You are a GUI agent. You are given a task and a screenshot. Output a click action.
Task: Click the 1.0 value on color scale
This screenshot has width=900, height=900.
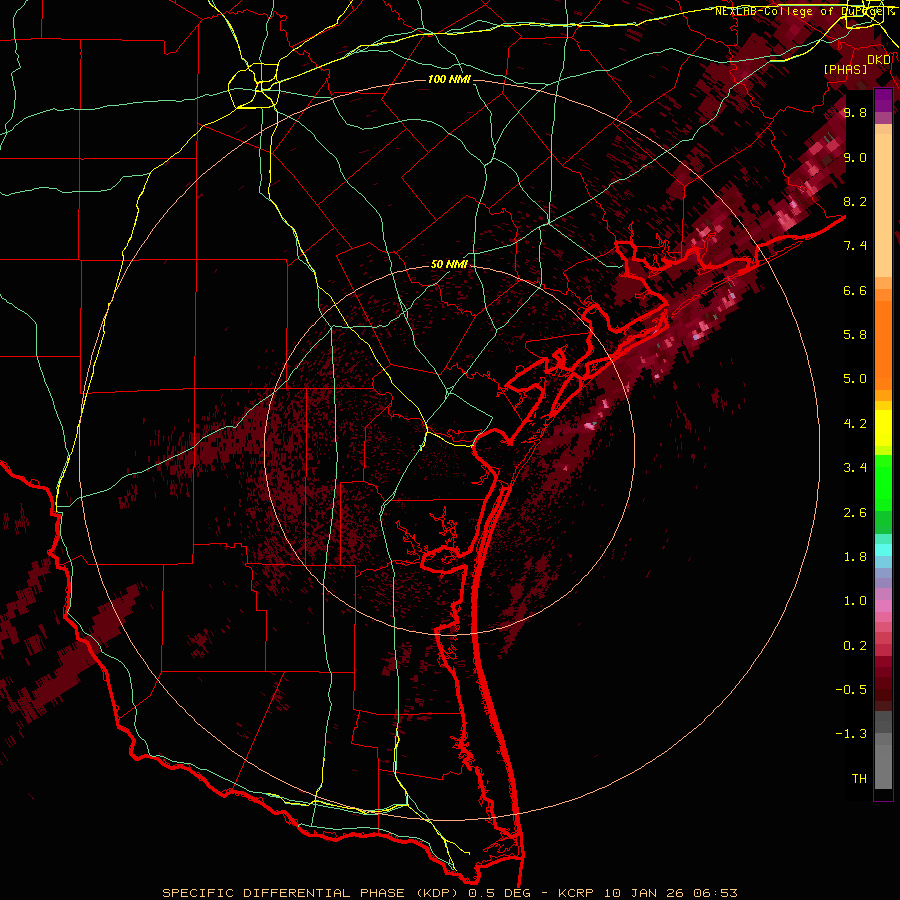coord(855,601)
